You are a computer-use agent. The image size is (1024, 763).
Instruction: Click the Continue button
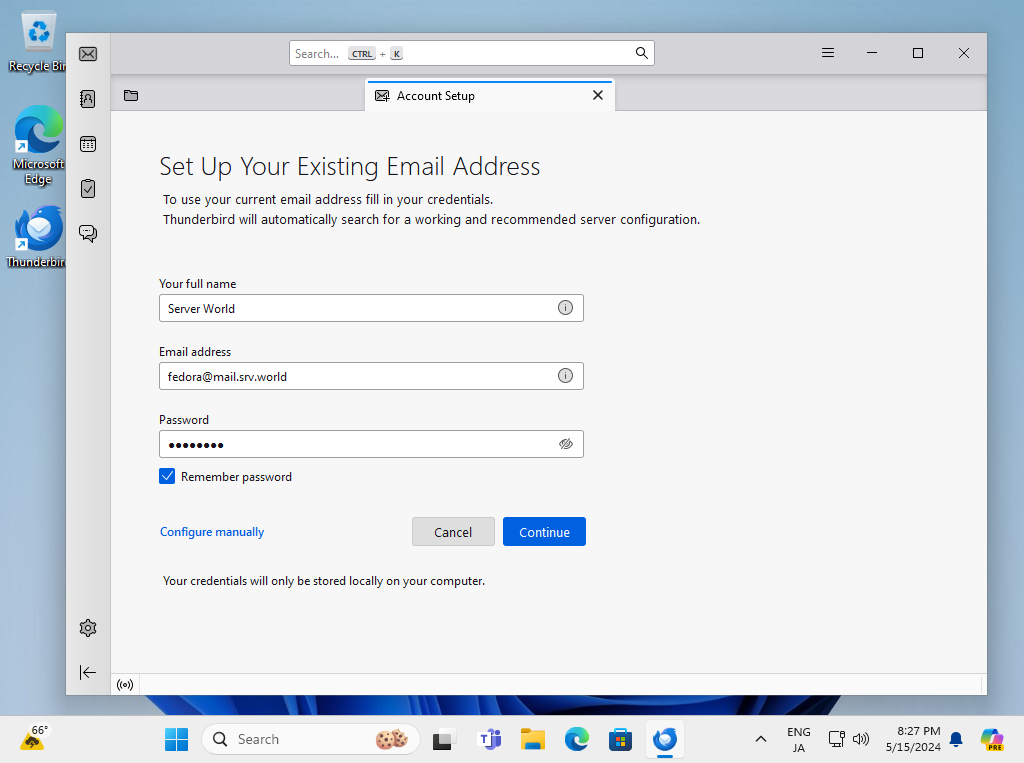[x=544, y=532]
